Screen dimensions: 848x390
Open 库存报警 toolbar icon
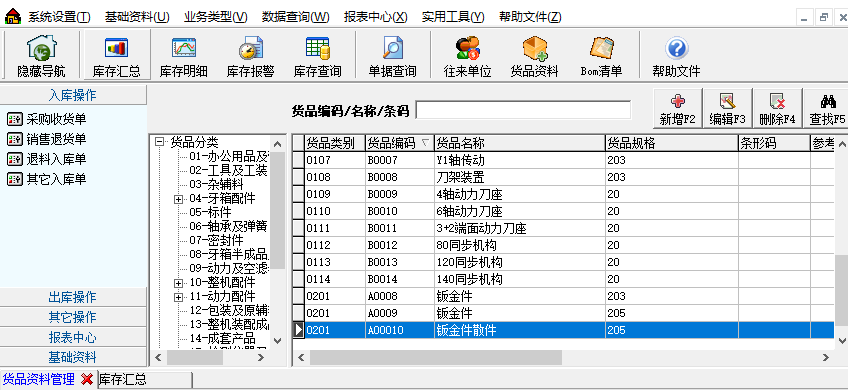coord(250,56)
